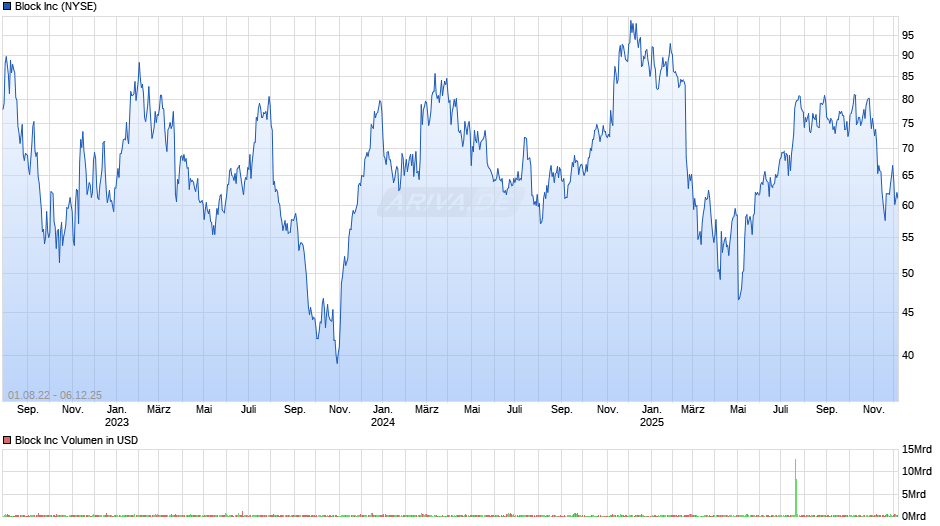Click the blue Block Inc legend square
Image resolution: width=940 pixels, height=526 pixels.
click(x=7, y=7)
